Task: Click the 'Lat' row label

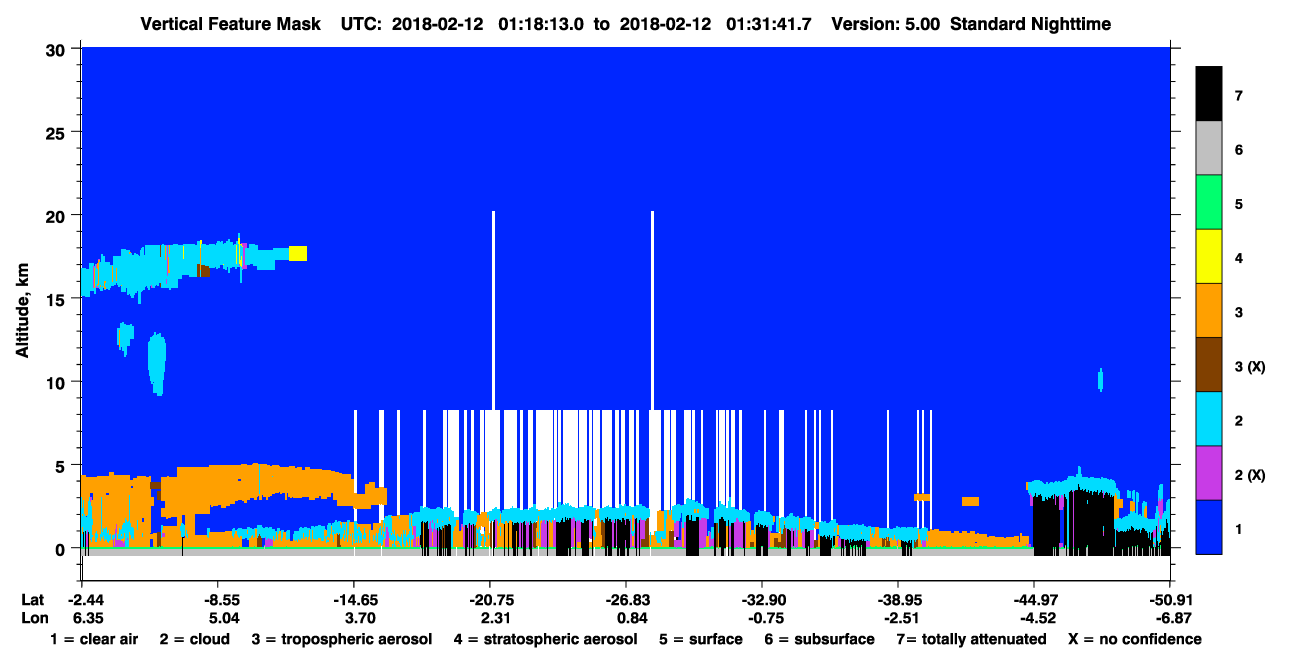Action: coord(32,600)
